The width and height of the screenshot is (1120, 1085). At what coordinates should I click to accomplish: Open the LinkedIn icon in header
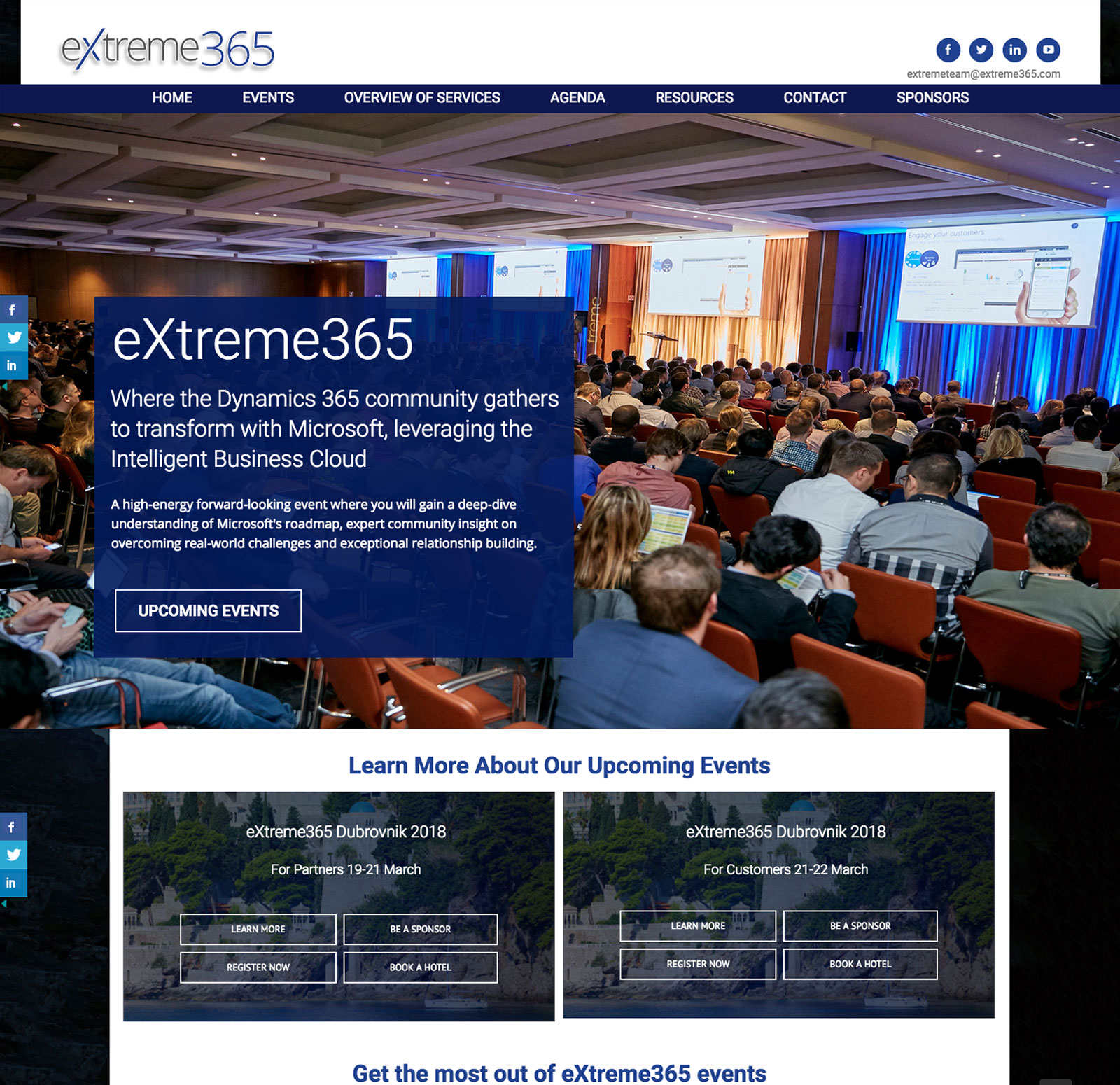[x=1015, y=50]
